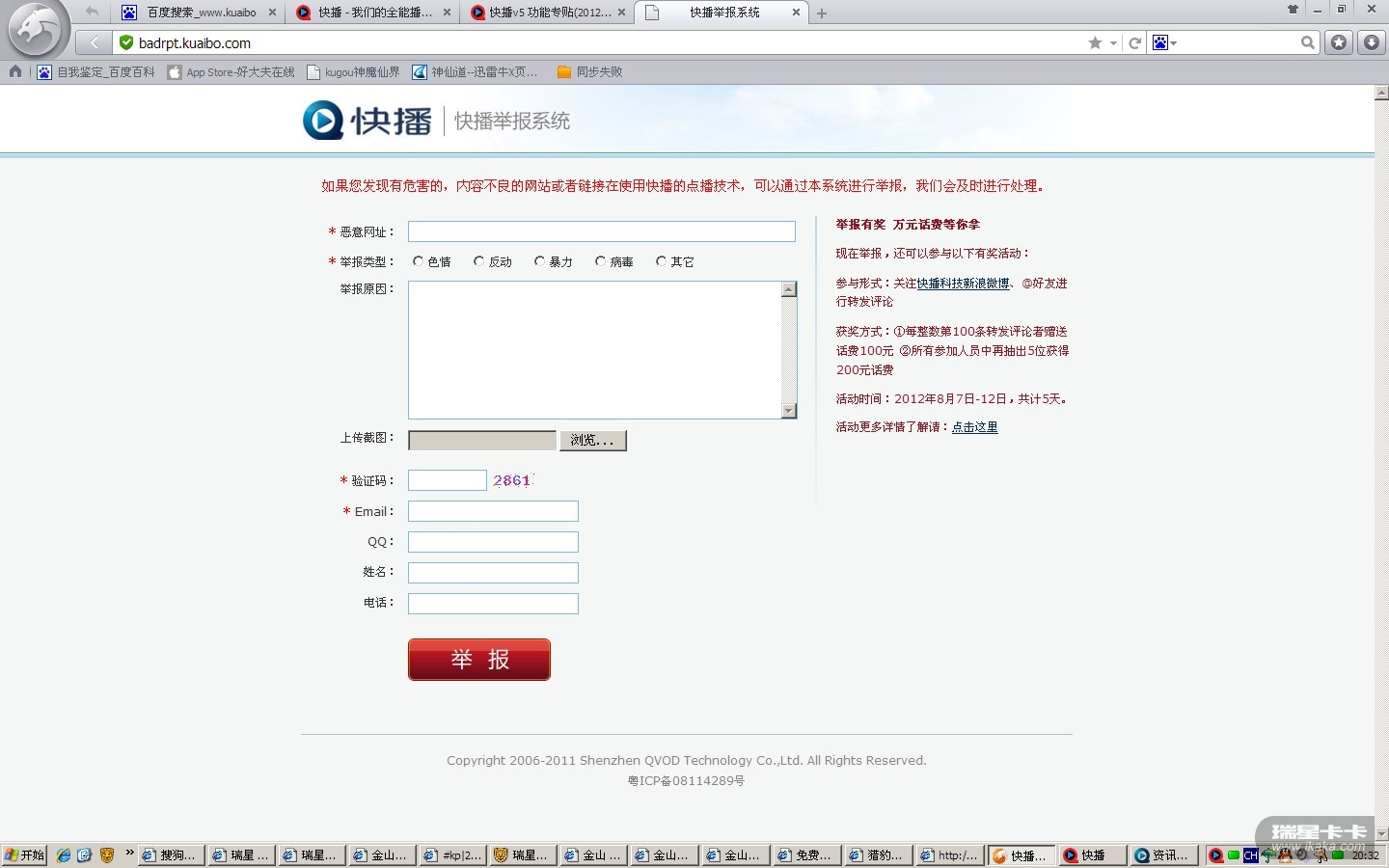Switch to the 搜狗 taskbar window
The image size is (1389, 868).
click(x=171, y=855)
